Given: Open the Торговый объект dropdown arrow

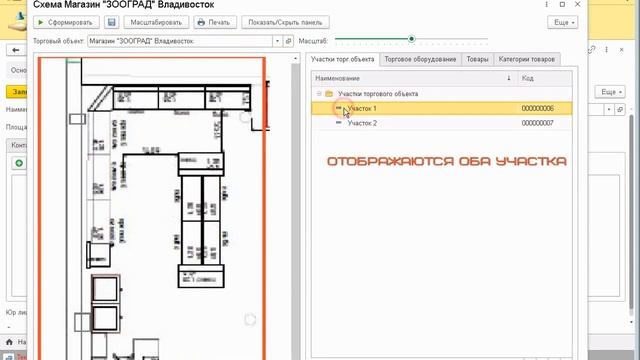Looking at the screenshot, I should click(x=278, y=41).
